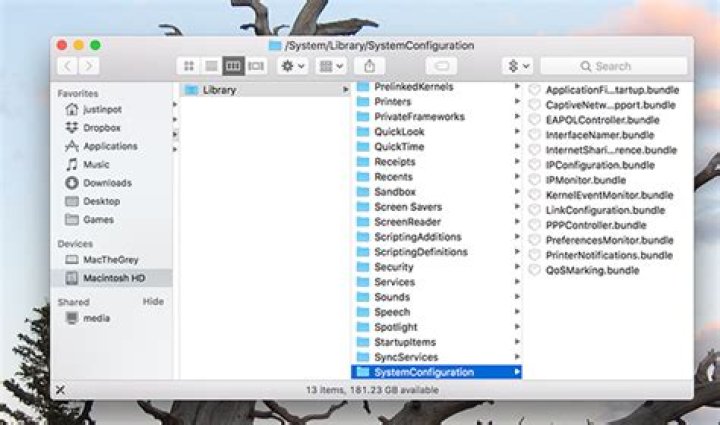
Task: Switch to icon view
Action: coord(189,66)
